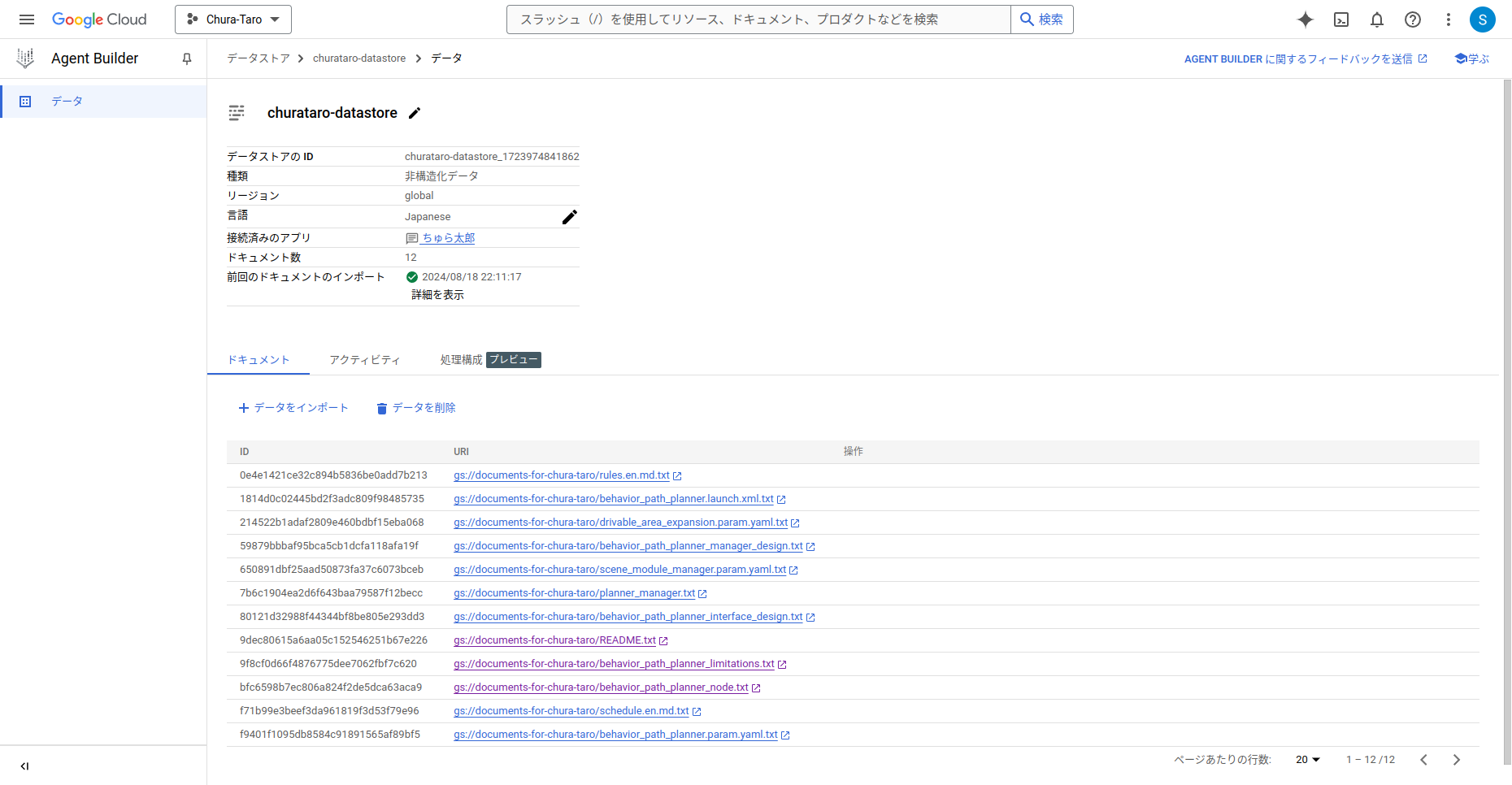Open external link icon for README.txt
The width and height of the screenshot is (1512, 785).
[x=663, y=641]
